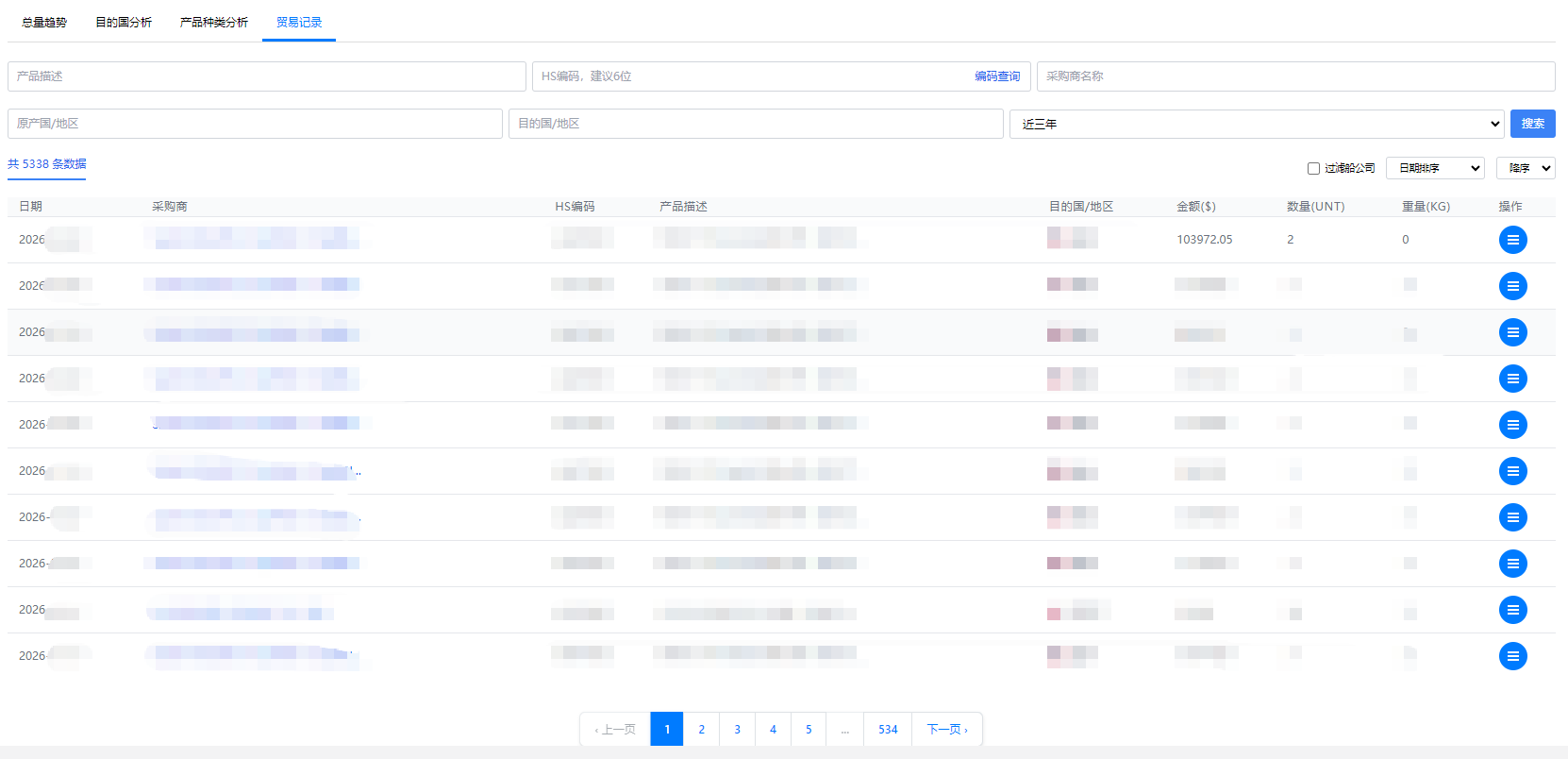The image size is (1568, 759).
Task: Open action menu icon in eighth table row
Action: (x=1512, y=564)
